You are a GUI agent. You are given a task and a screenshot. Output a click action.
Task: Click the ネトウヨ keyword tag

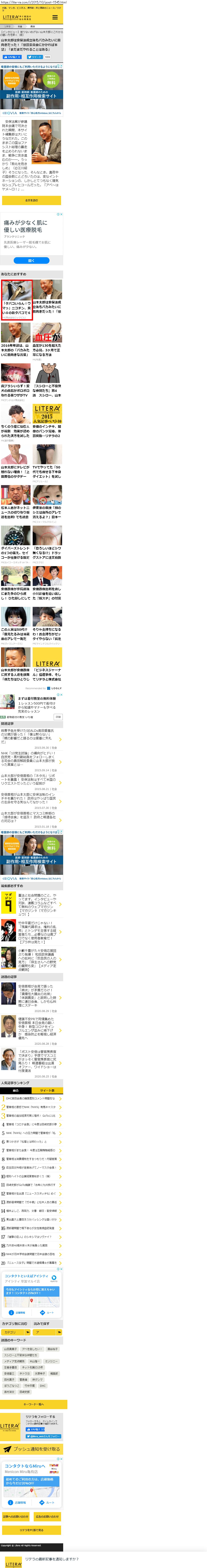24,1374
